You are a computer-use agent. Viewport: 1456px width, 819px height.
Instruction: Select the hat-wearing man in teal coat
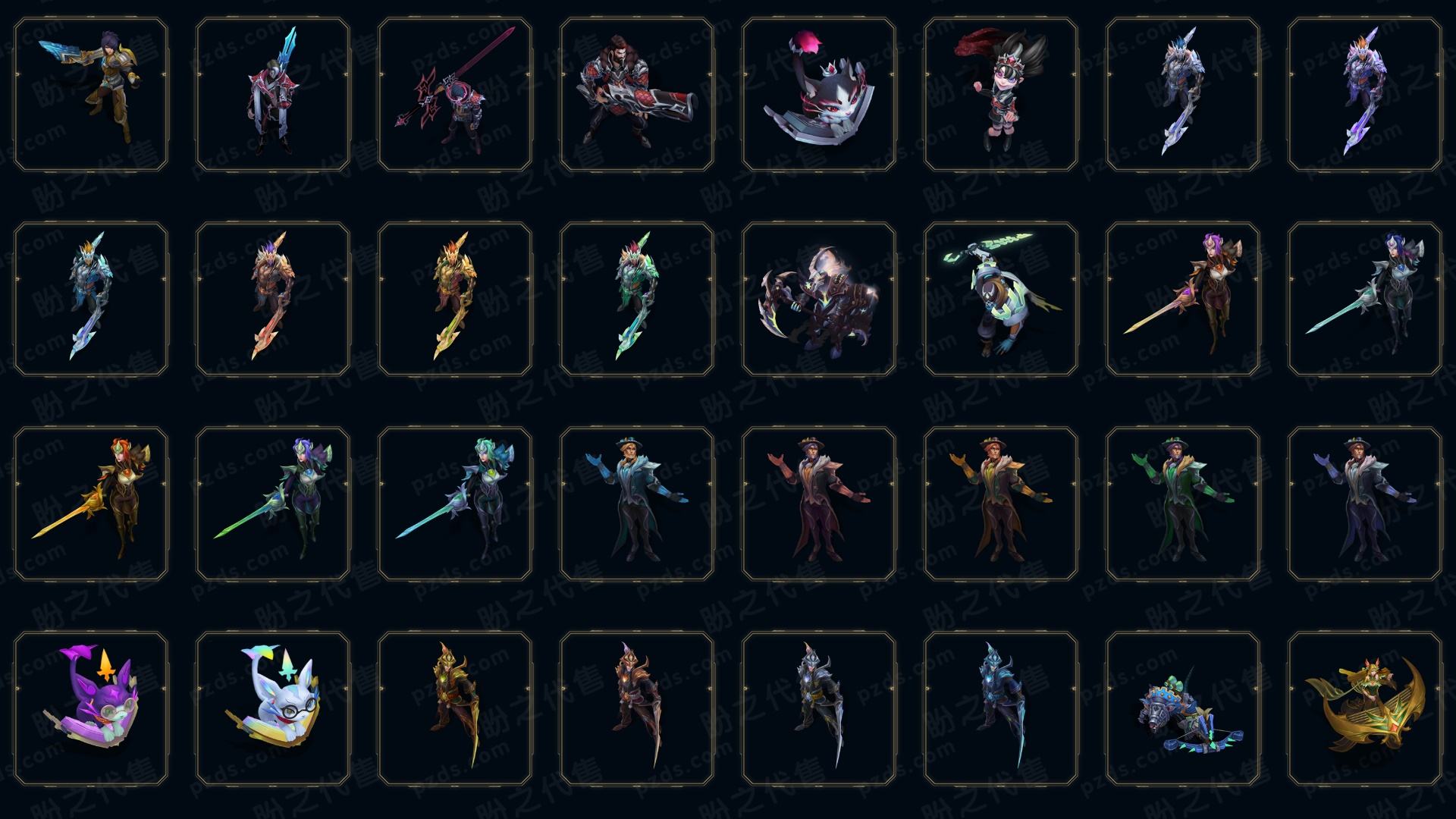click(x=637, y=504)
